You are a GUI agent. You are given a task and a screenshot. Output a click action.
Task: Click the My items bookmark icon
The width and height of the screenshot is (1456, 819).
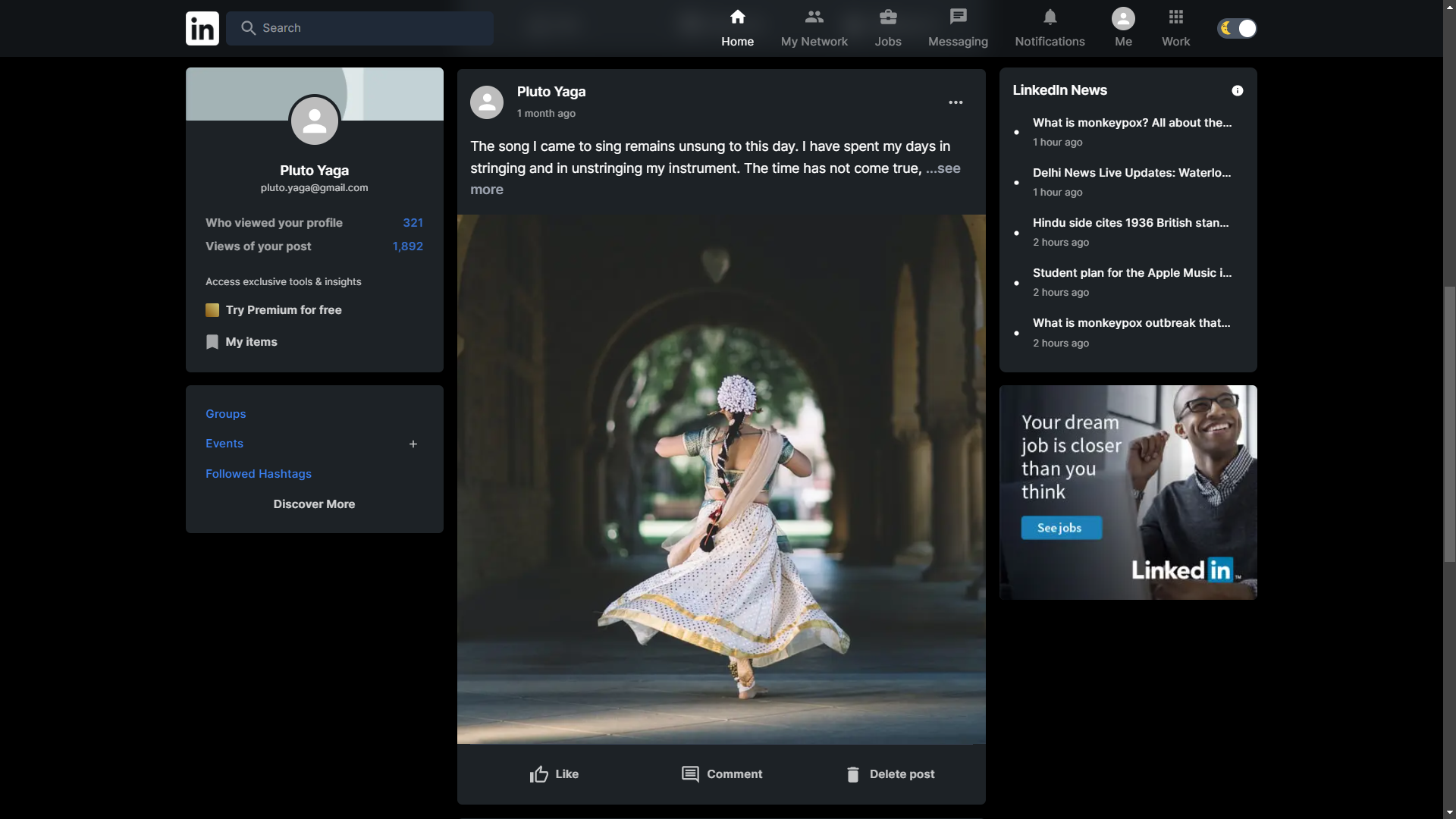click(x=212, y=342)
